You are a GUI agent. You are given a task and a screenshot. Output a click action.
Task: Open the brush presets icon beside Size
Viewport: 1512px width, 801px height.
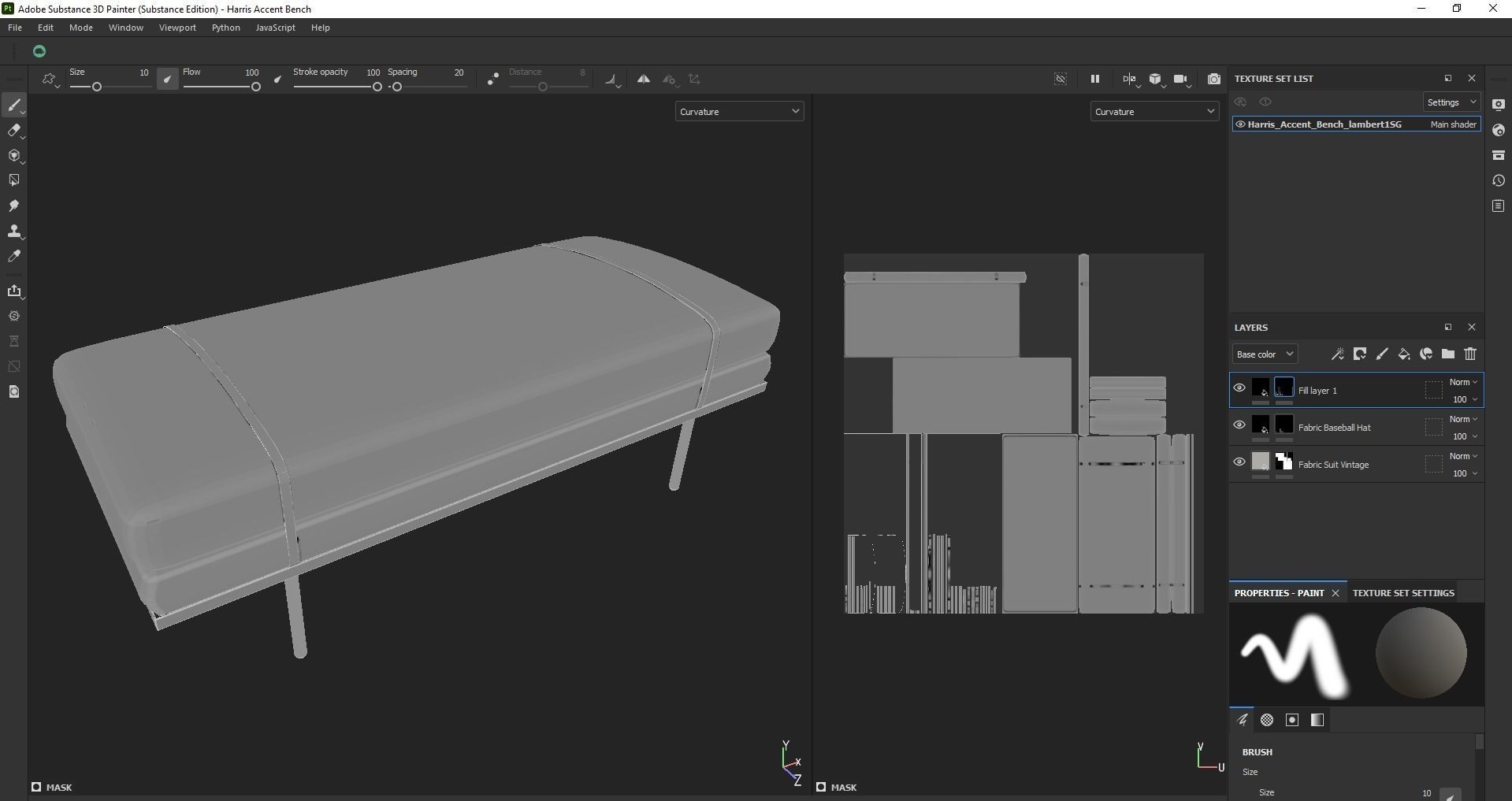point(50,79)
